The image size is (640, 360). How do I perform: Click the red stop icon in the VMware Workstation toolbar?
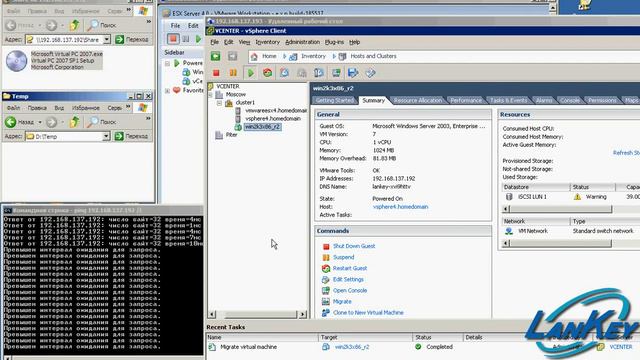tap(173, 39)
